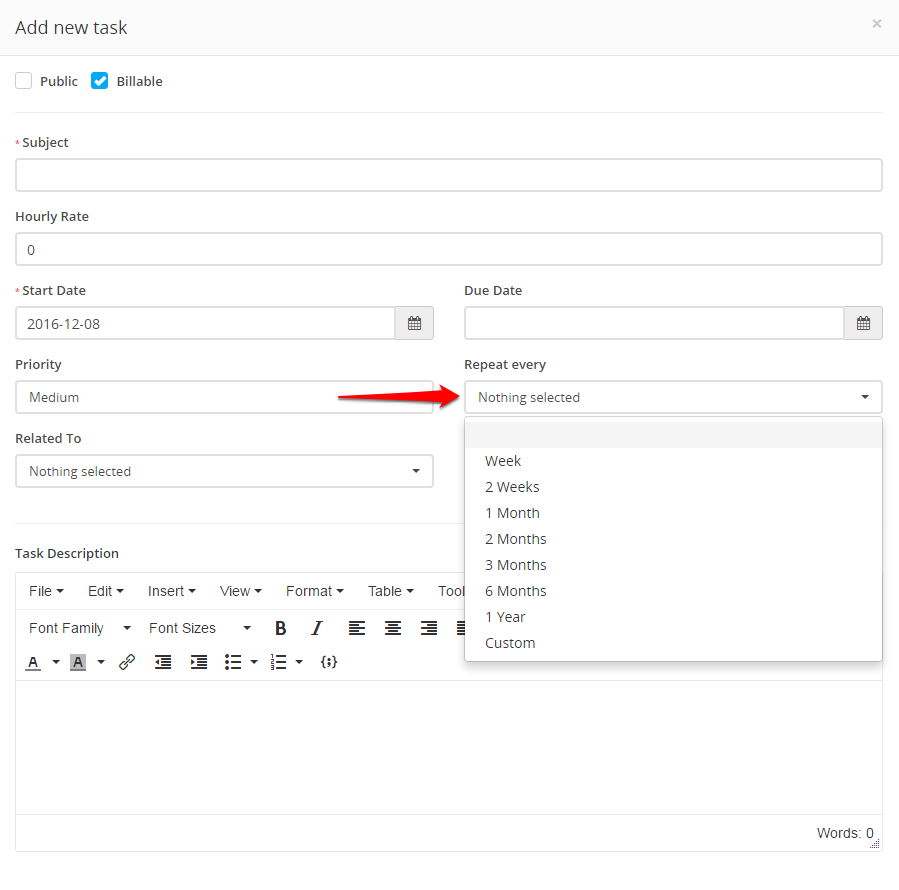Open Due Date calendar picker
Screen dimensions: 899x890
click(x=863, y=323)
